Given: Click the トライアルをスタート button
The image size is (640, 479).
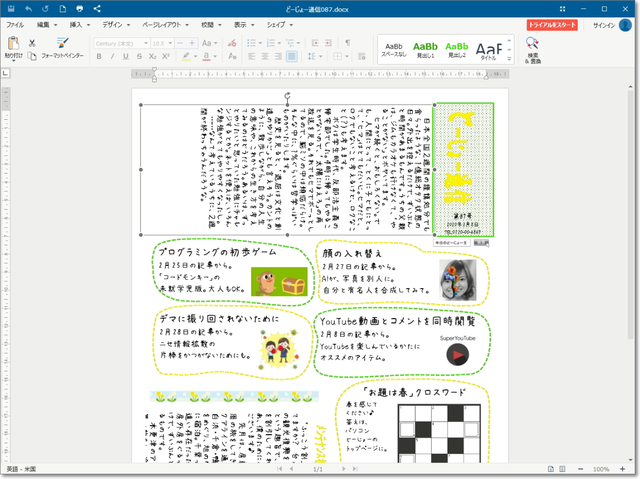Looking at the screenshot, I should pyautogui.click(x=553, y=23).
